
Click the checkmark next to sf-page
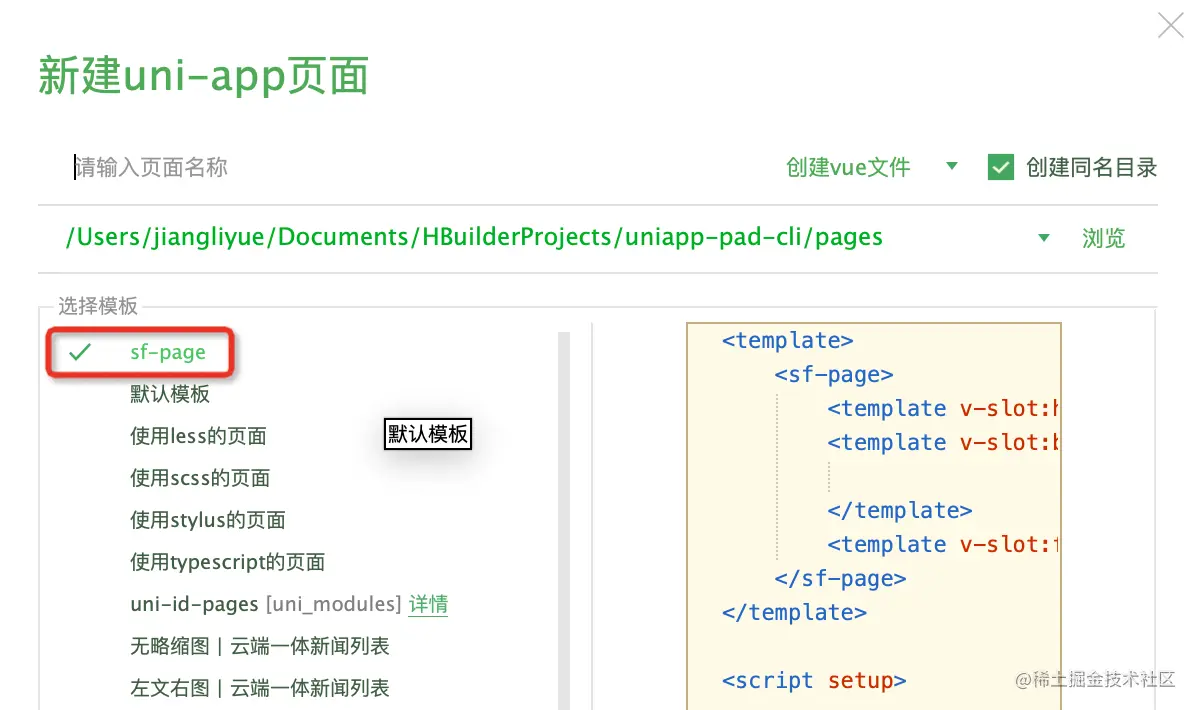tap(79, 352)
